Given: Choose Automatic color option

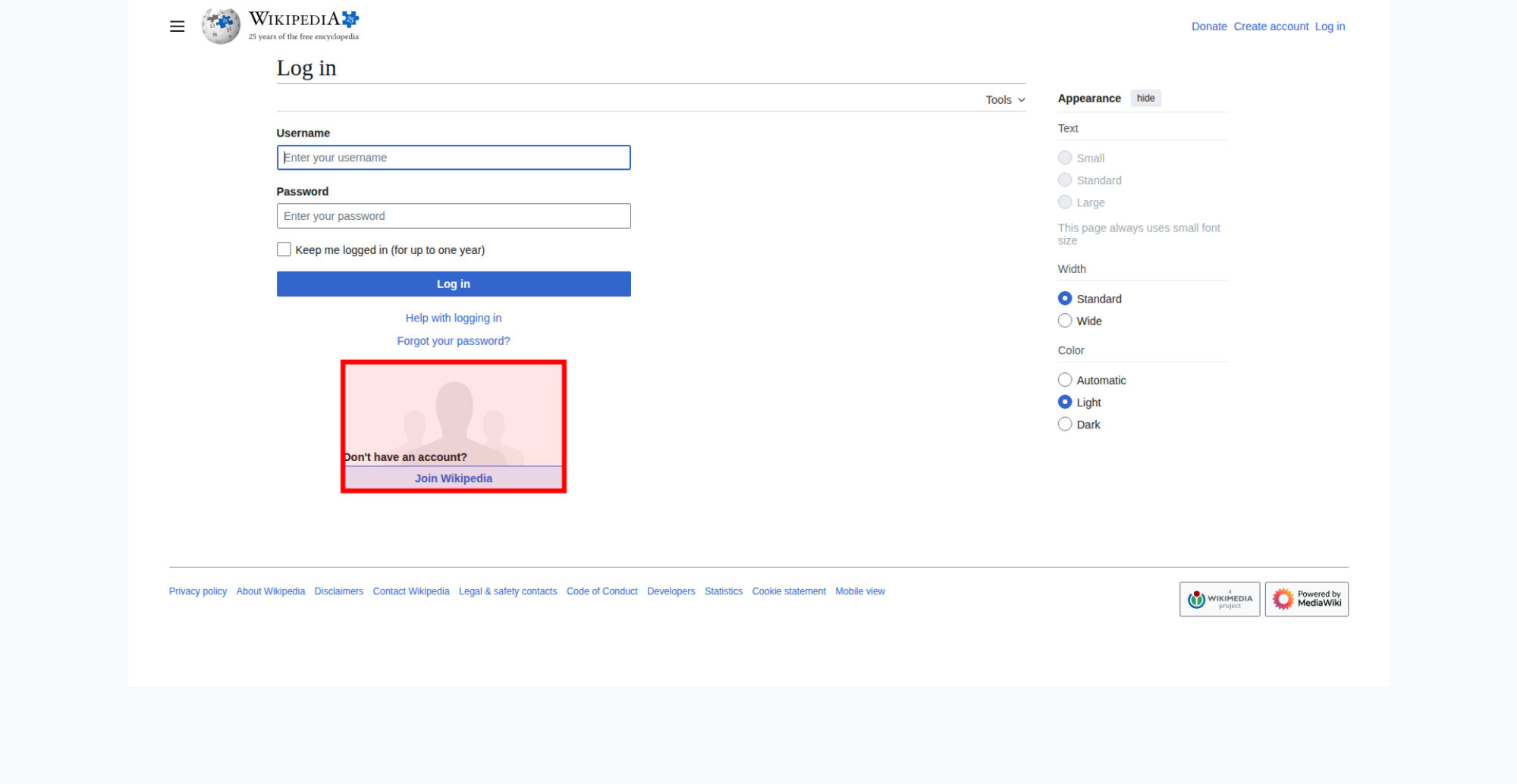Looking at the screenshot, I should click(1065, 380).
